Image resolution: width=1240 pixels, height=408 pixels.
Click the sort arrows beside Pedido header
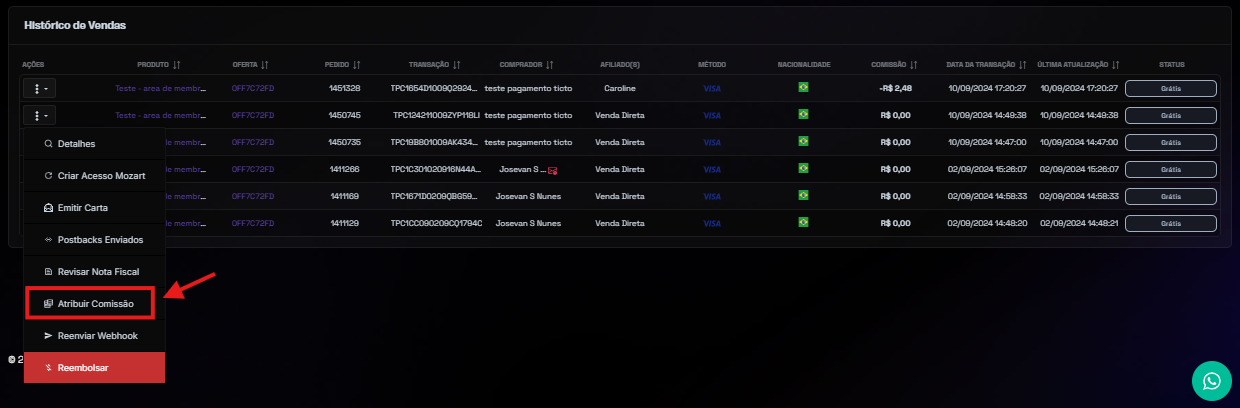pyautogui.click(x=357, y=65)
